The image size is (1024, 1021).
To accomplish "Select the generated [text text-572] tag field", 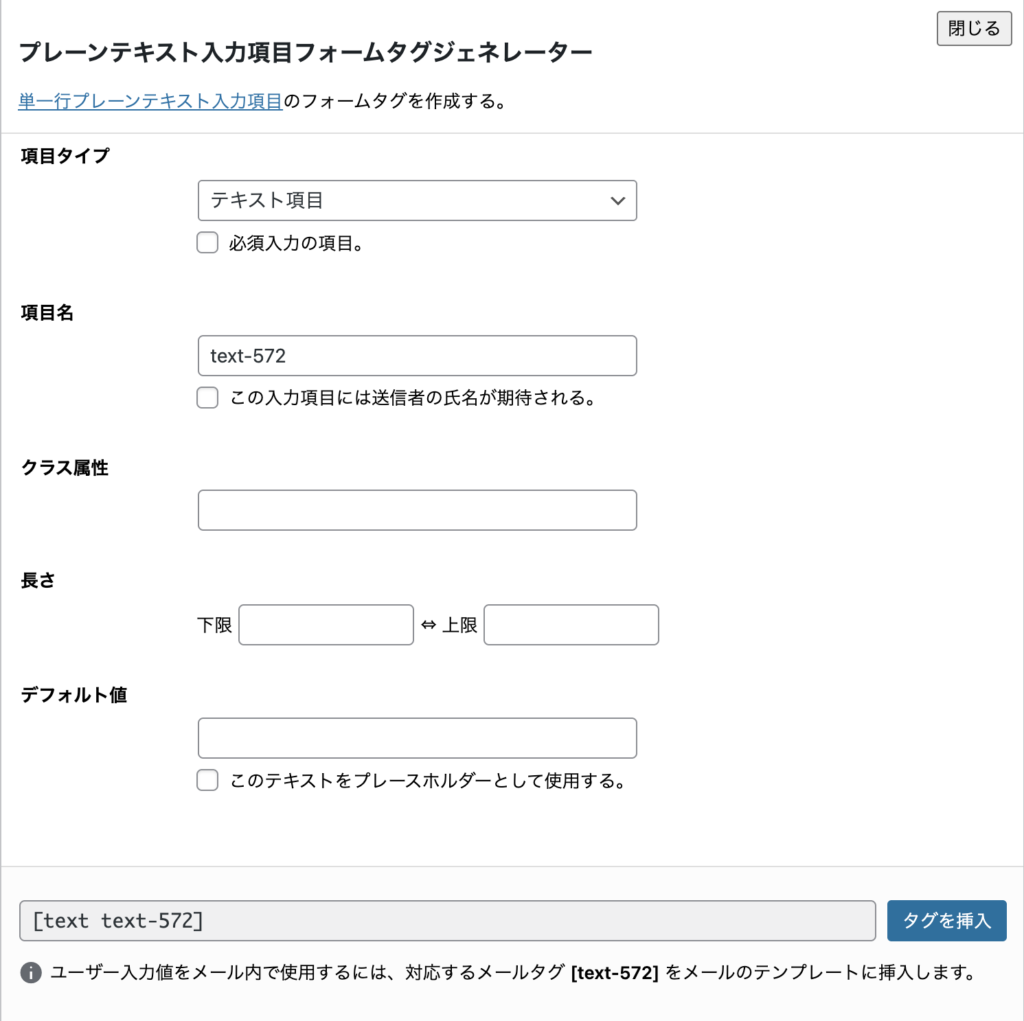I will 447,921.
